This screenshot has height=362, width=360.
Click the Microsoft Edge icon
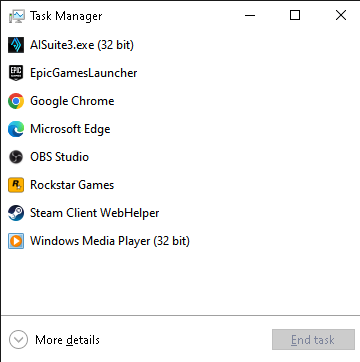16,129
